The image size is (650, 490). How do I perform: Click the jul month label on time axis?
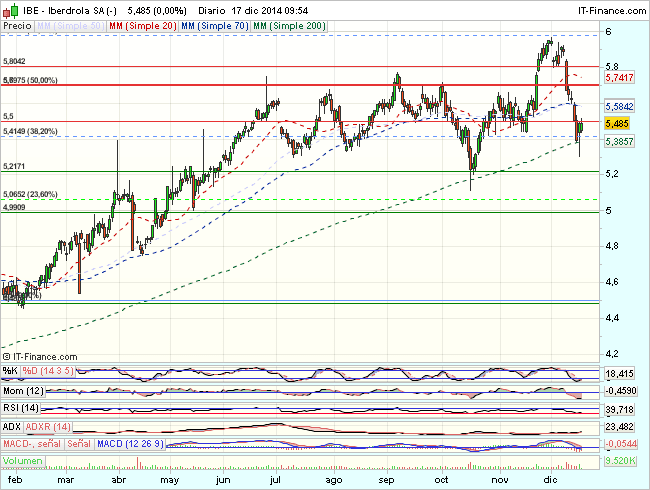275,480
